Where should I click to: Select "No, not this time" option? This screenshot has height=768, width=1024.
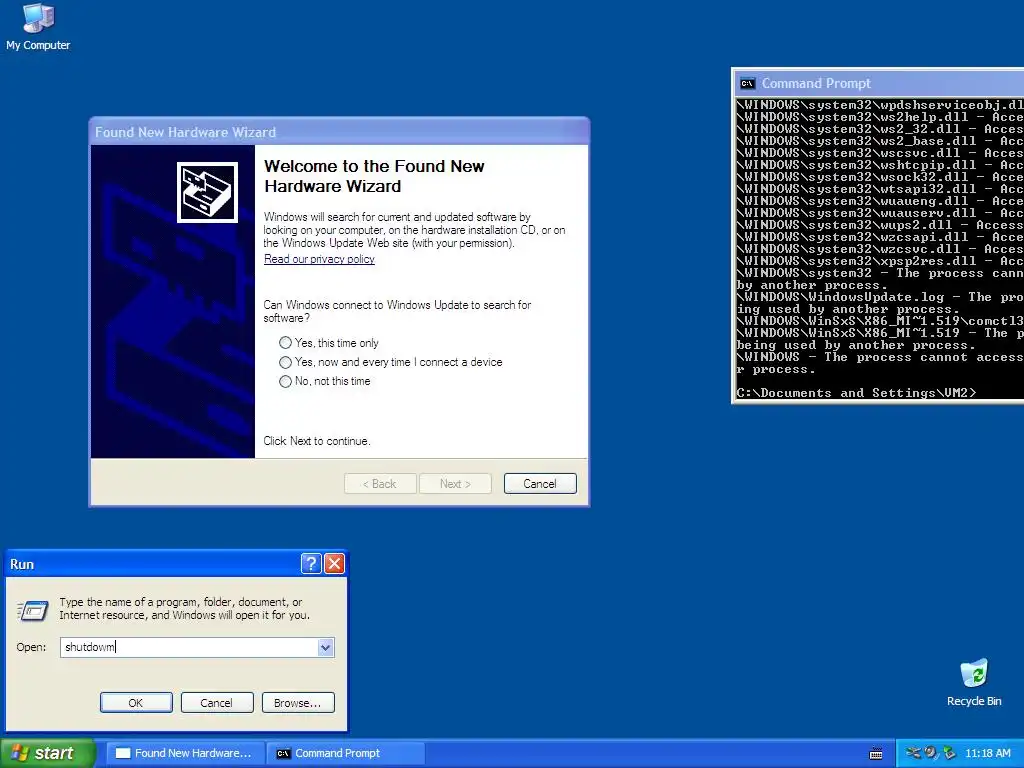[x=325, y=381]
